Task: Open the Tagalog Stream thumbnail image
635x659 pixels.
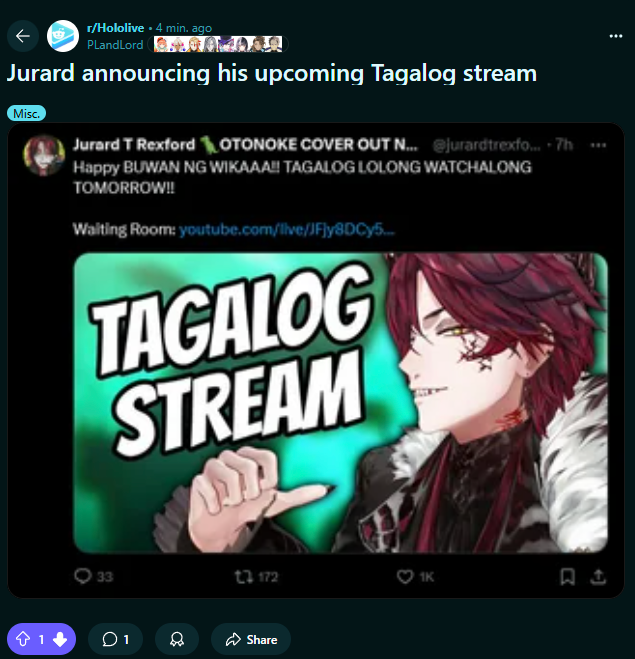Action: click(340, 403)
